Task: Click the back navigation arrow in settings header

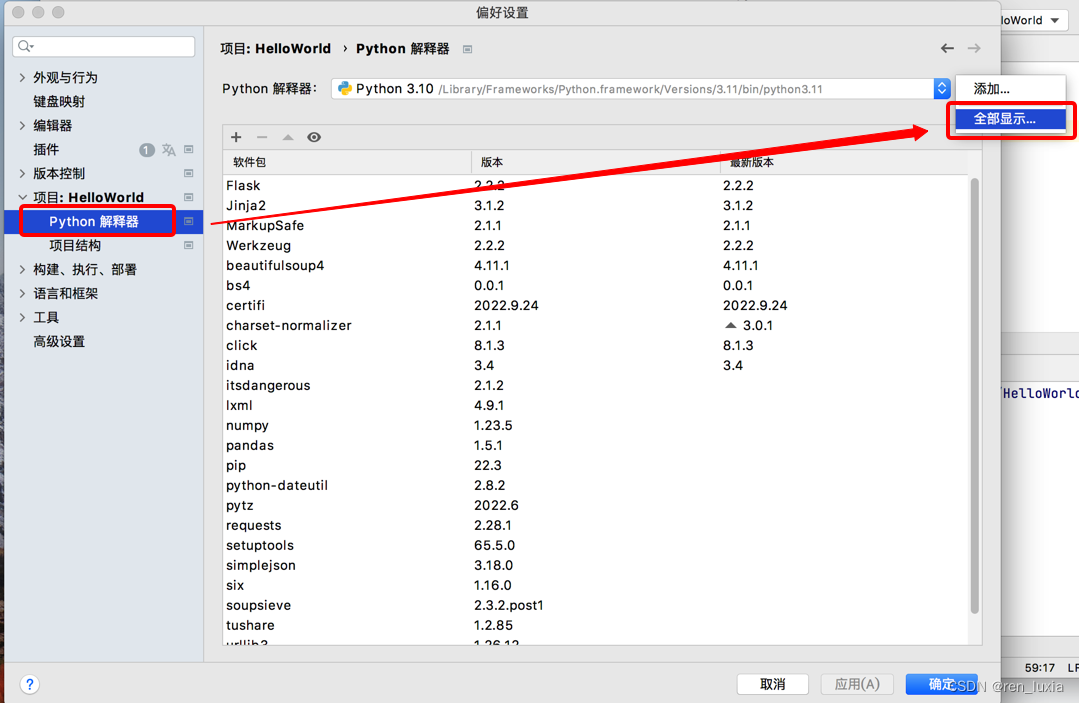Action: pyautogui.click(x=947, y=47)
